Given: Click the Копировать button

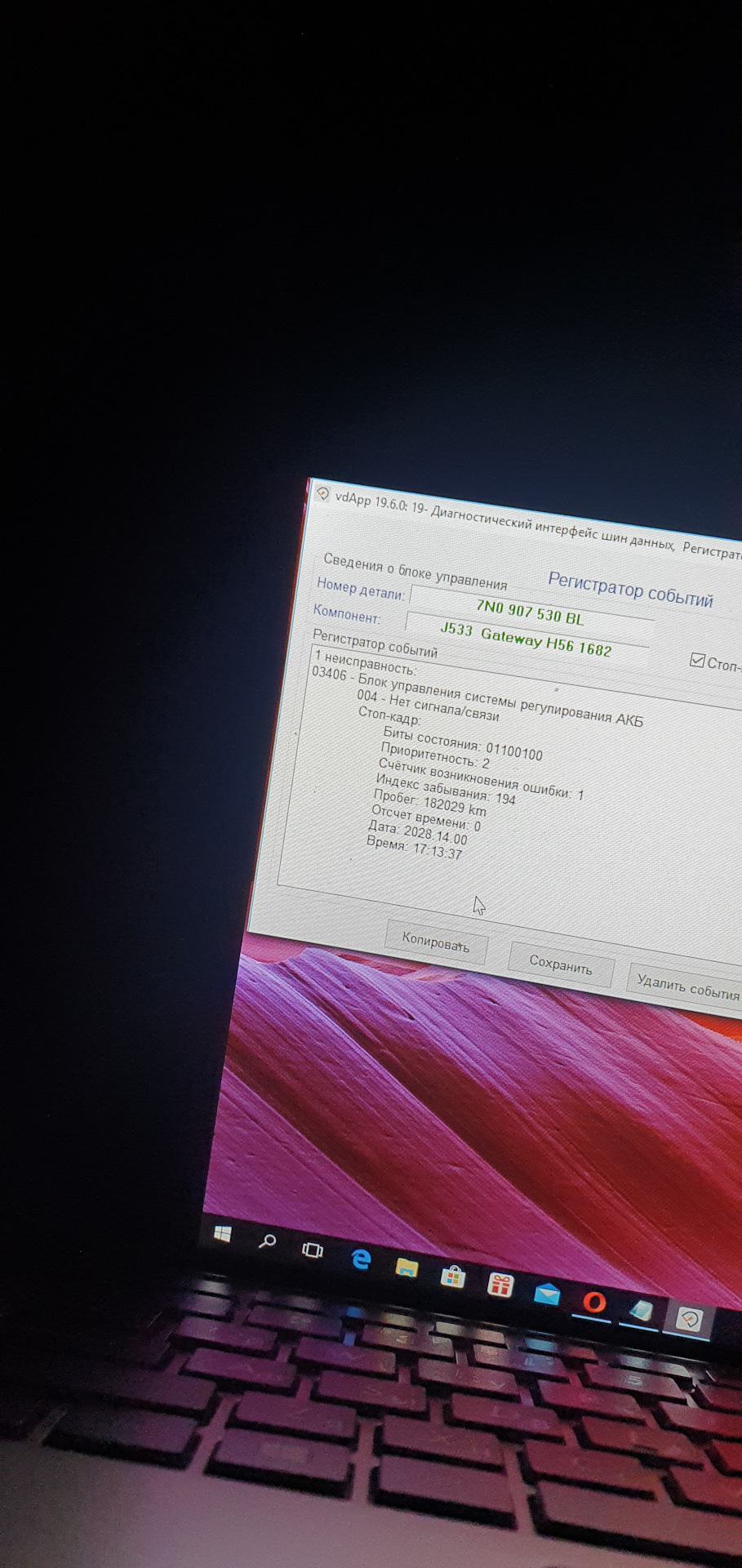Looking at the screenshot, I should (x=436, y=942).
